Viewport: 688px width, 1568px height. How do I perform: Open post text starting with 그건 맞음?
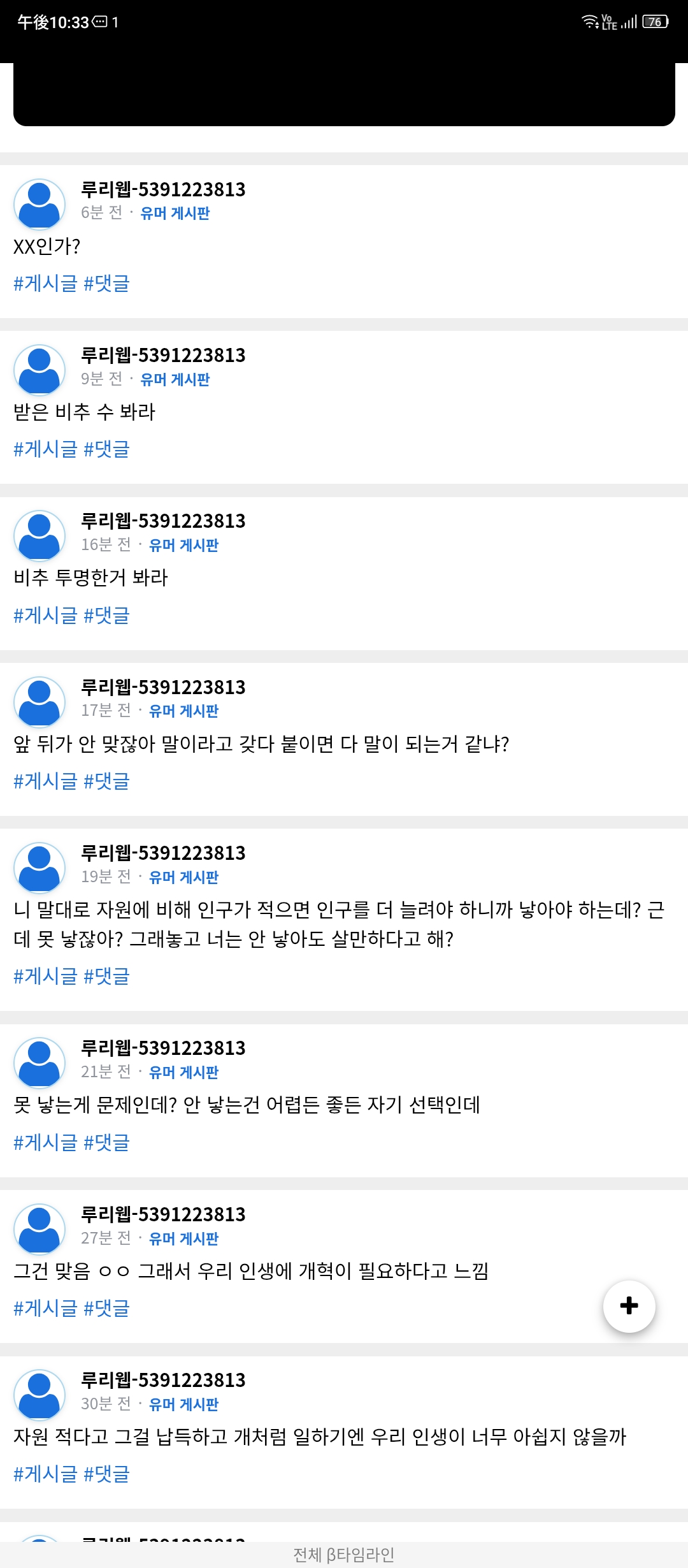(x=251, y=1271)
